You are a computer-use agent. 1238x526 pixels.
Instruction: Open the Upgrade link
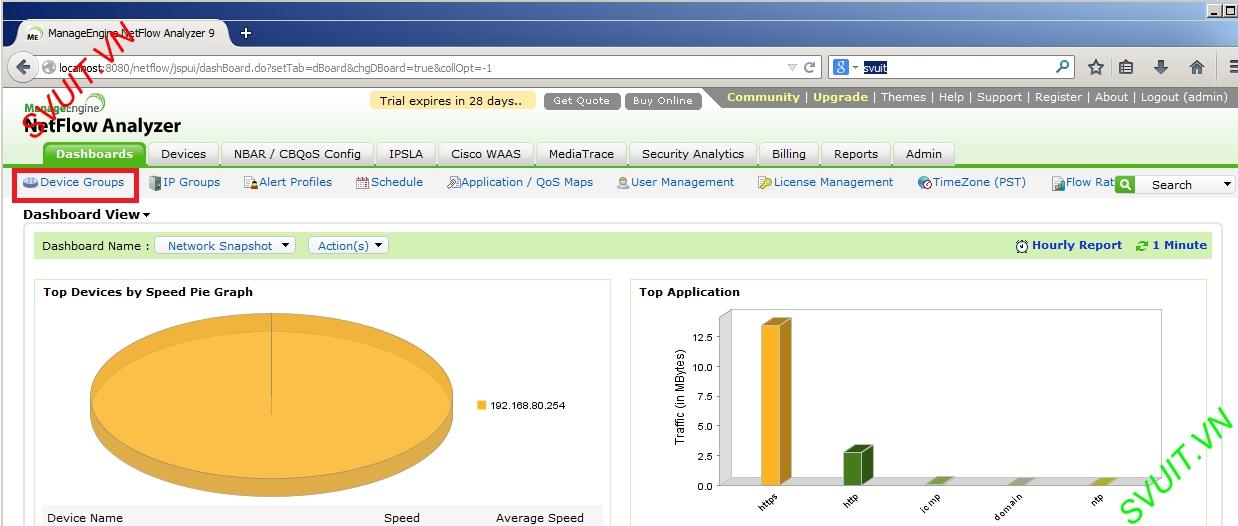[840, 97]
